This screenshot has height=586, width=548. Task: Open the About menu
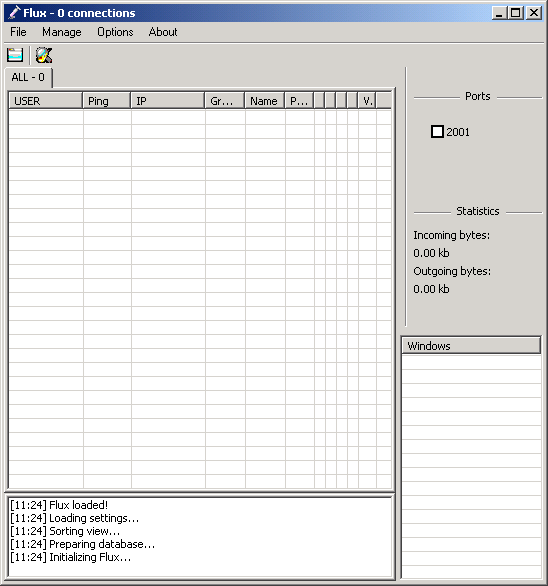pyautogui.click(x=163, y=32)
